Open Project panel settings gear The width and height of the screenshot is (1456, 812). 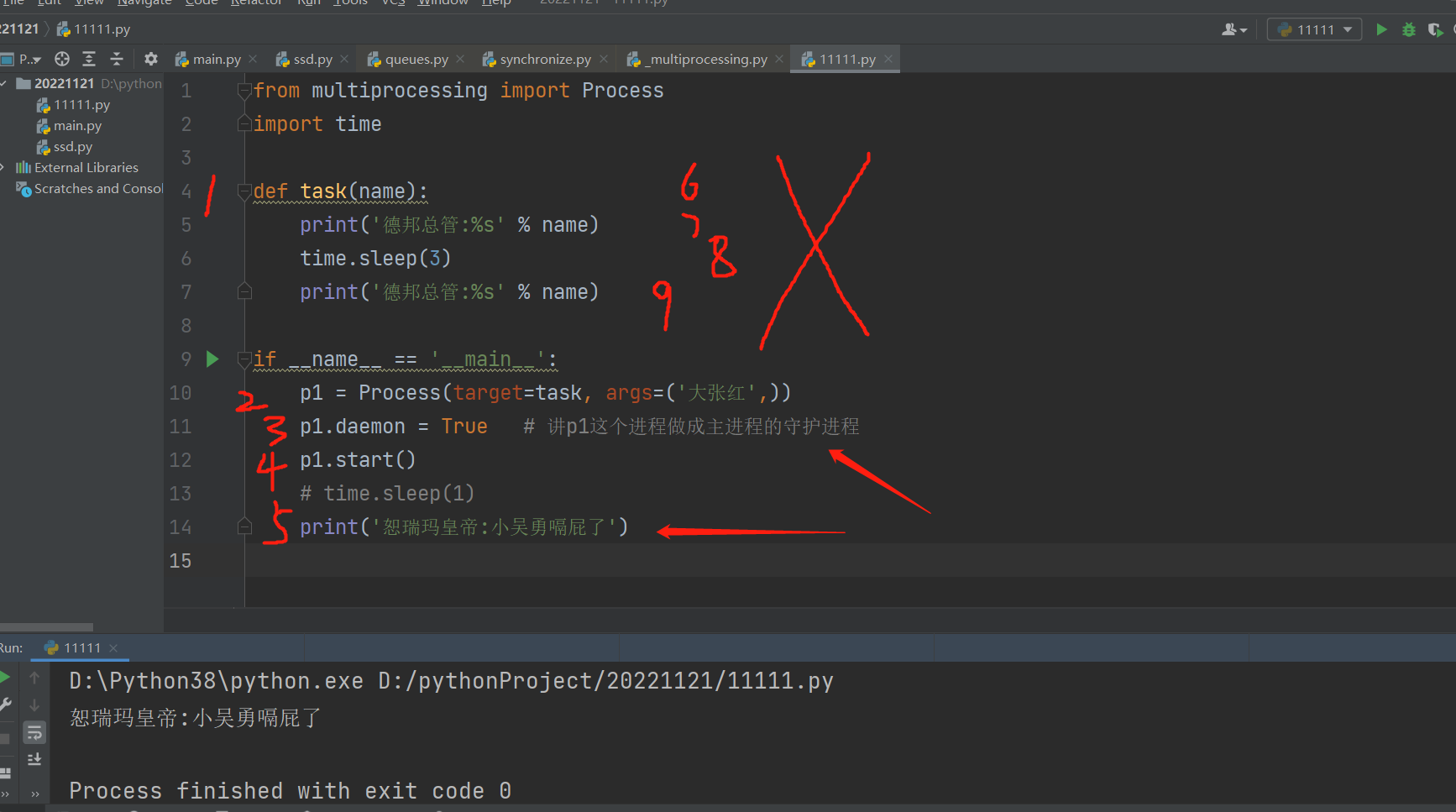click(151, 59)
